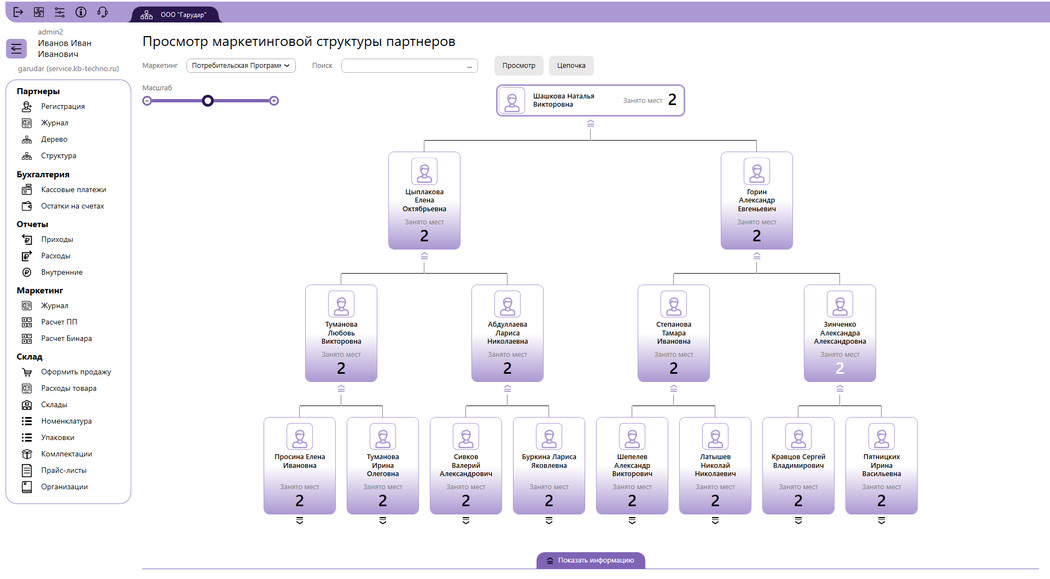Click the avatar icon of Шашкова Наталья Викторовна
The width and height of the screenshot is (1050, 579).
pos(513,101)
